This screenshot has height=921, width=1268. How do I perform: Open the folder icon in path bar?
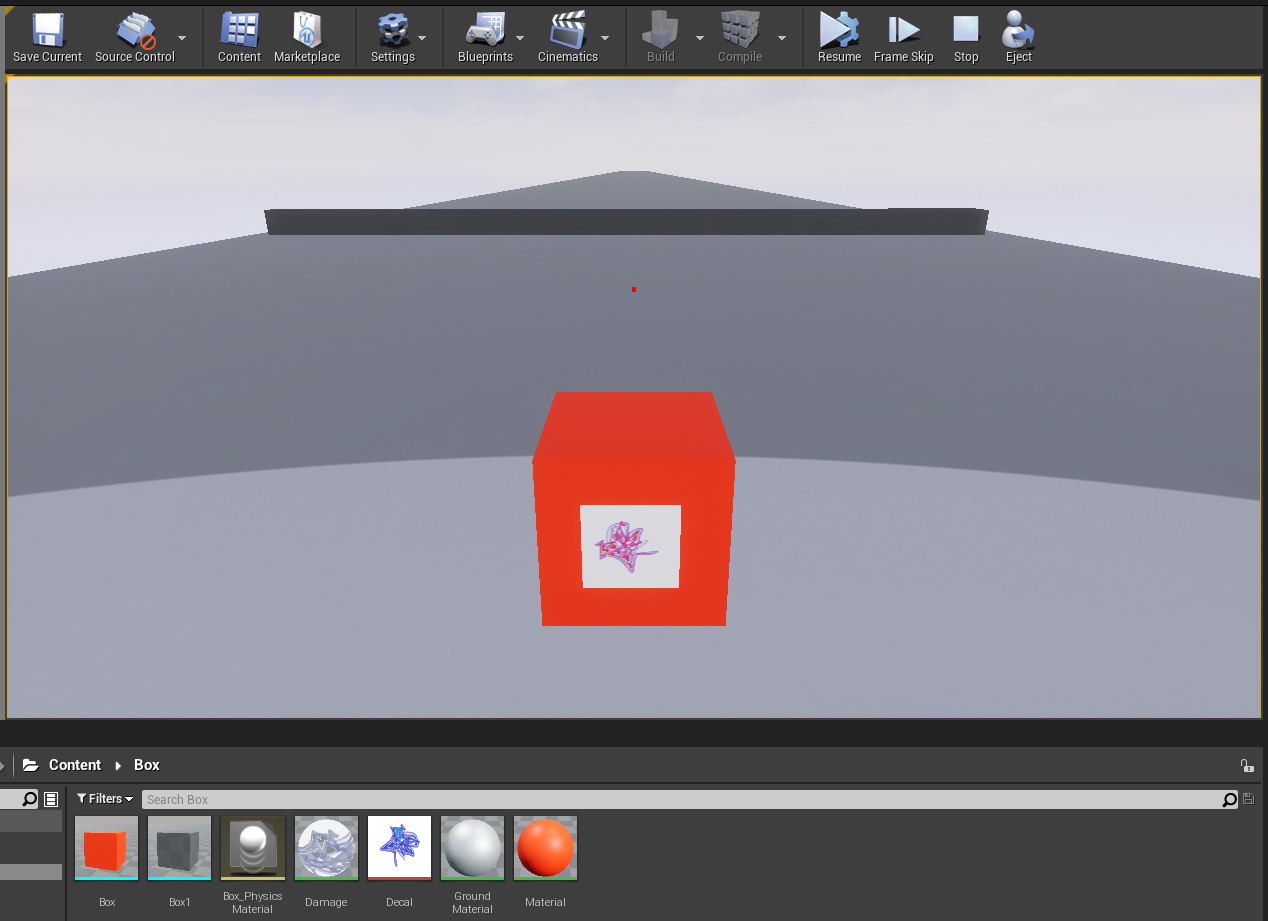pyautogui.click(x=30, y=765)
